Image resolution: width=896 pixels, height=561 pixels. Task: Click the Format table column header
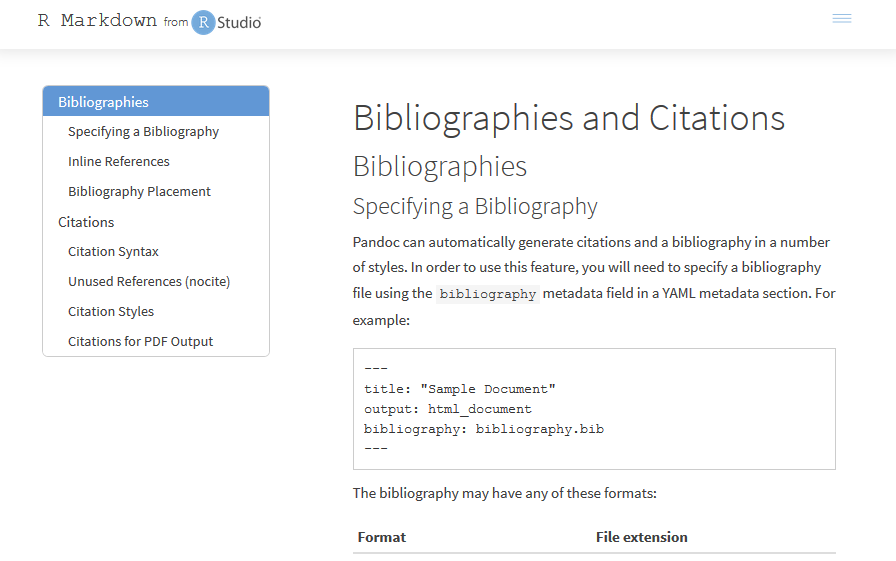[382, 537]
